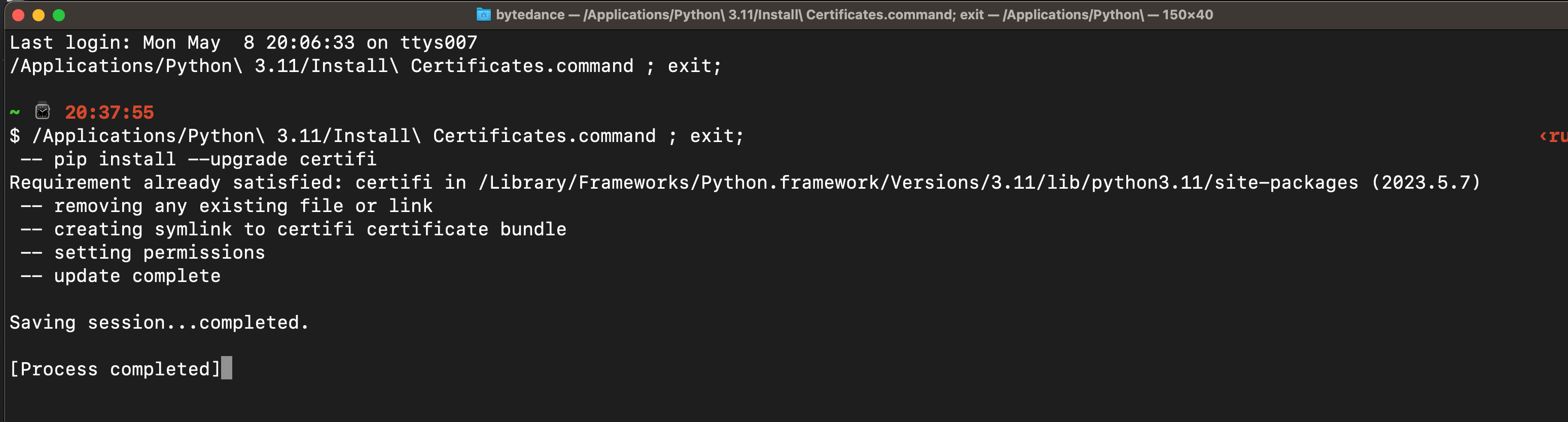Click the folder proxy icon in title bar
The image size is (1568, 422).
pyautogui.click(x=483, y=15)
